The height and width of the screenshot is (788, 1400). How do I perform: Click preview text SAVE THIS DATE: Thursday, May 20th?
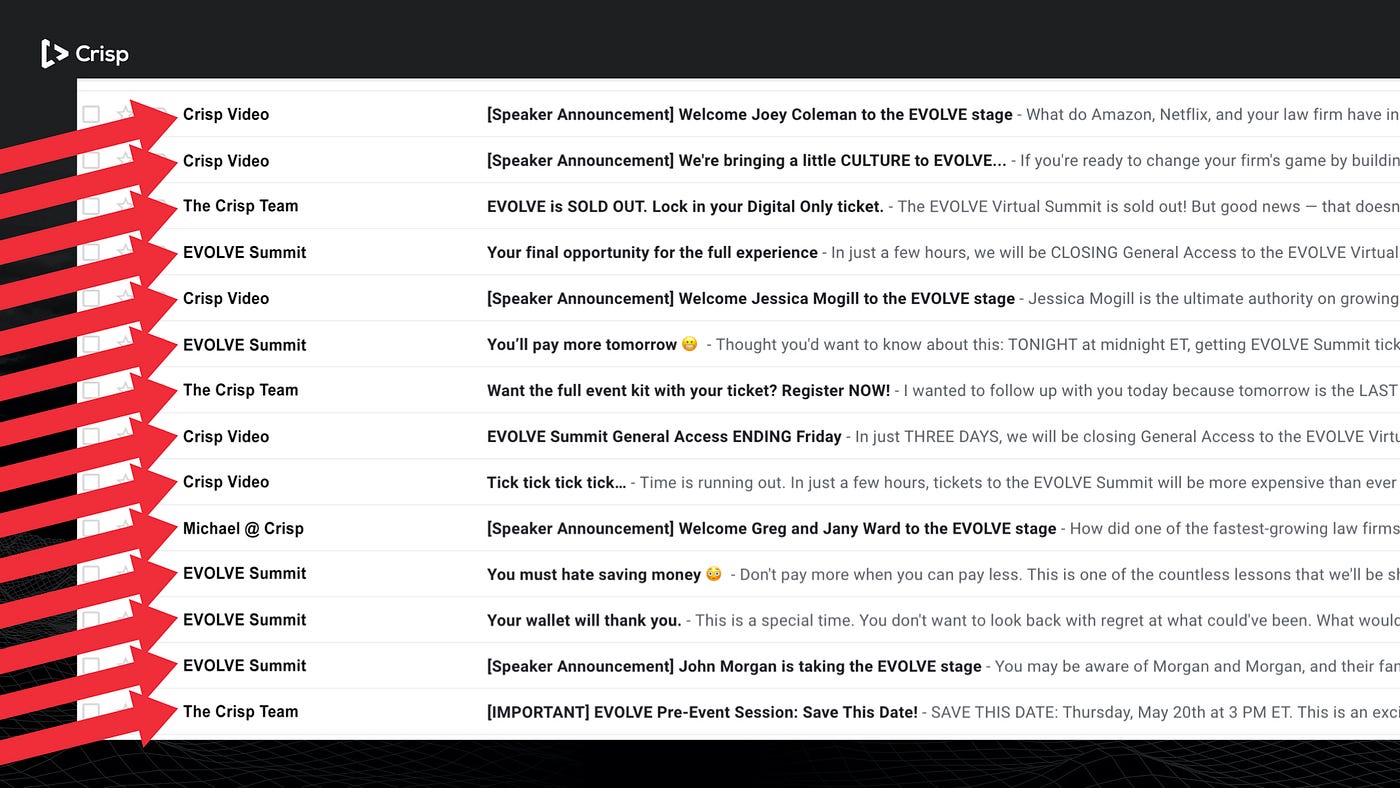click(x=1165, y=713)
